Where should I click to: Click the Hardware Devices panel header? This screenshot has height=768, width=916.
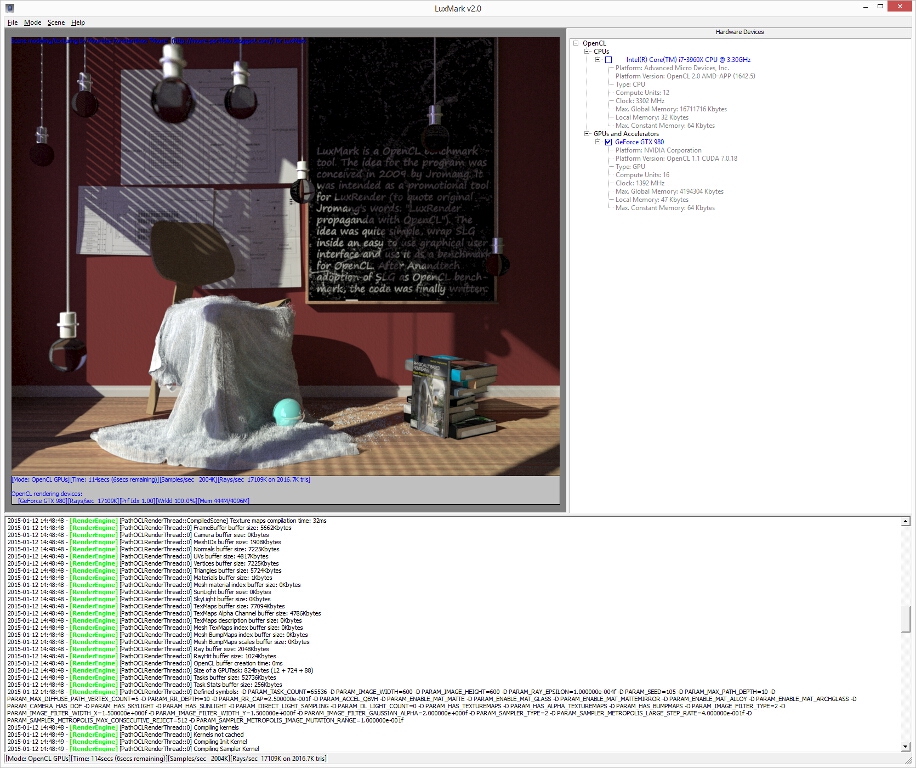pyautogui.click(x=742, y=31)
